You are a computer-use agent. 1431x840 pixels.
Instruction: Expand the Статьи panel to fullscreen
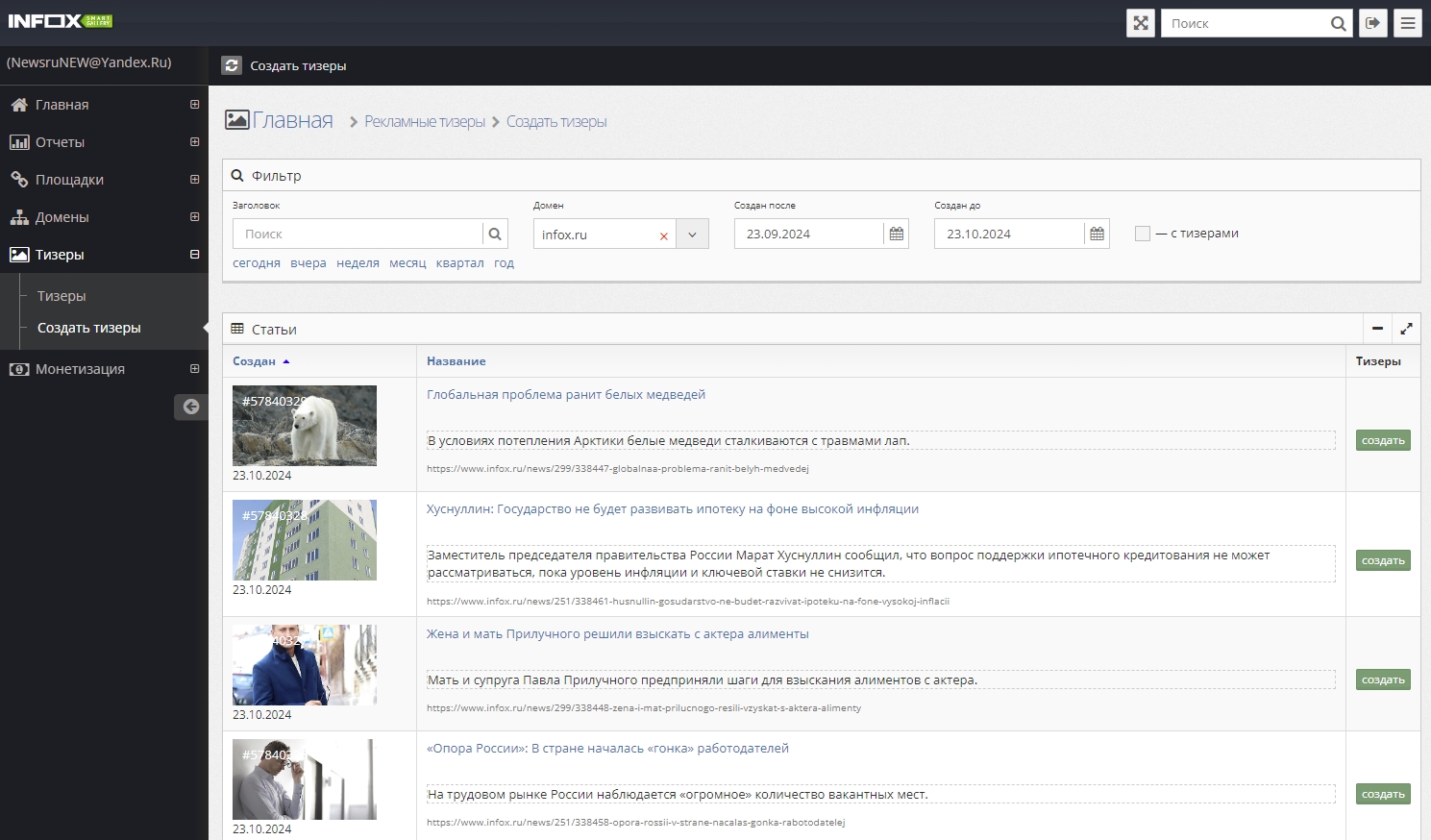pyautogui.click(x=1406, y=329)
